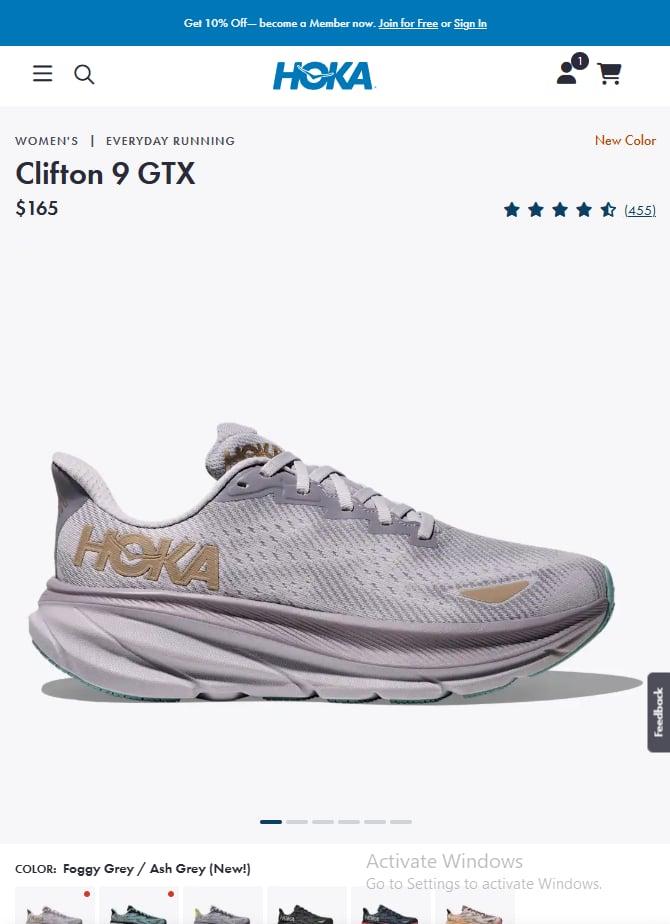Go to HOKA home logo
This screenshot has width=670, height=924.
[x=323, y=76]
